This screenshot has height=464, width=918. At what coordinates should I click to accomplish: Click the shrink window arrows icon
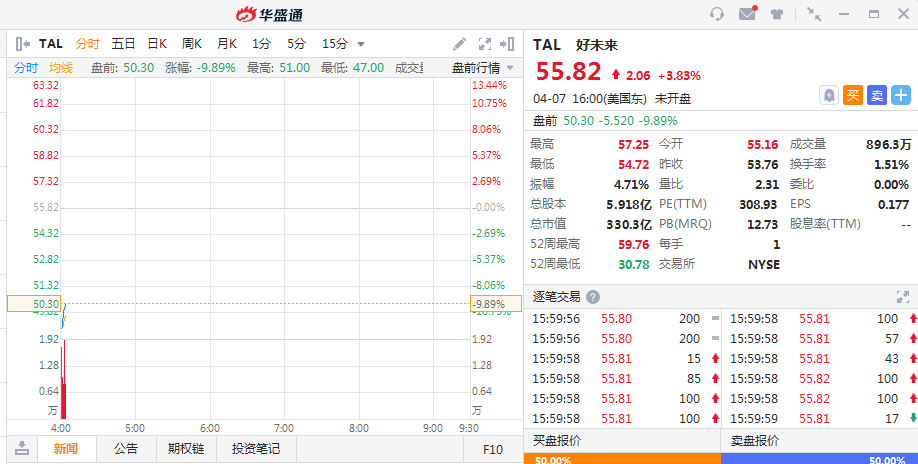[x=814, y=14]
